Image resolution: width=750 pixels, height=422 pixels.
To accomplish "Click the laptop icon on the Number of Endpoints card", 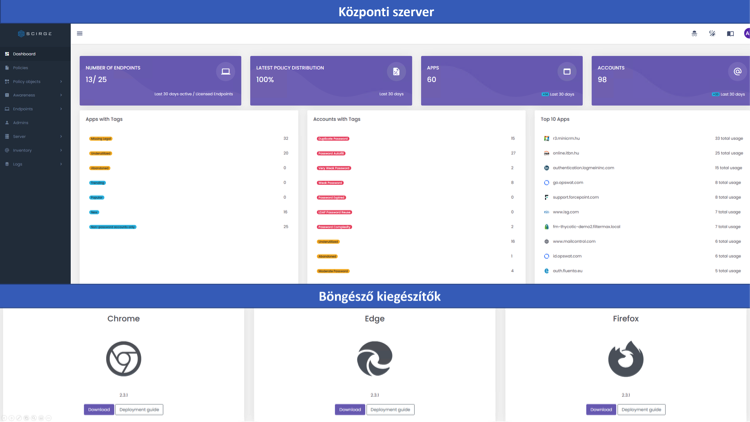I will [225, 72].
